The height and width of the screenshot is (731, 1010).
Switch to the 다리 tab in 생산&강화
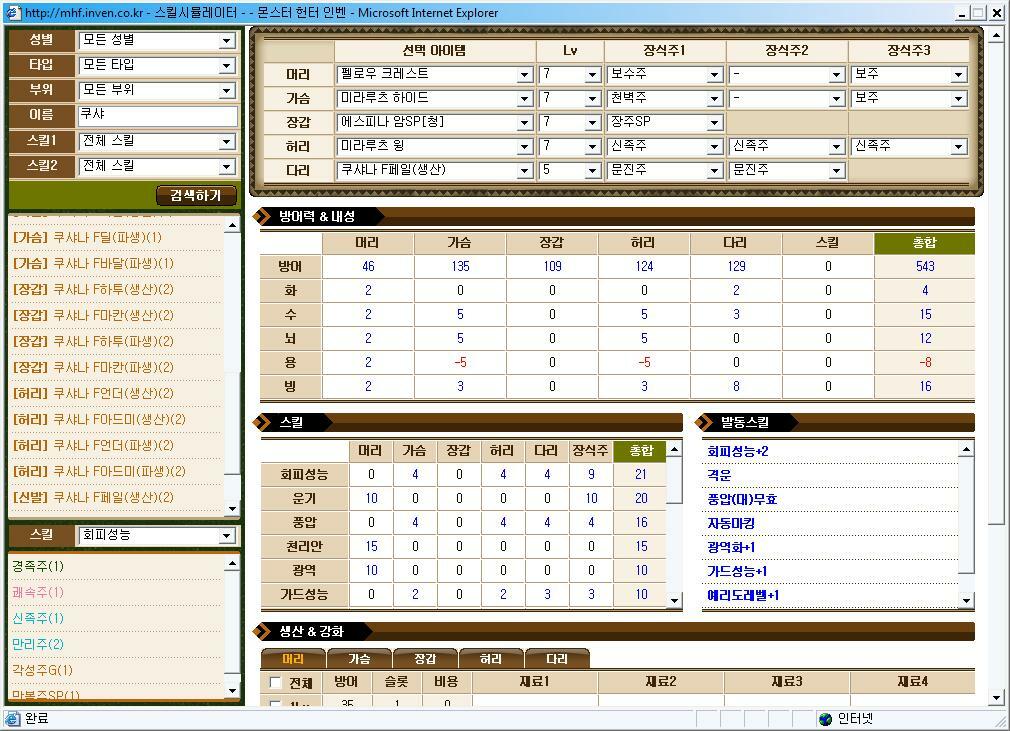[558, 658]
